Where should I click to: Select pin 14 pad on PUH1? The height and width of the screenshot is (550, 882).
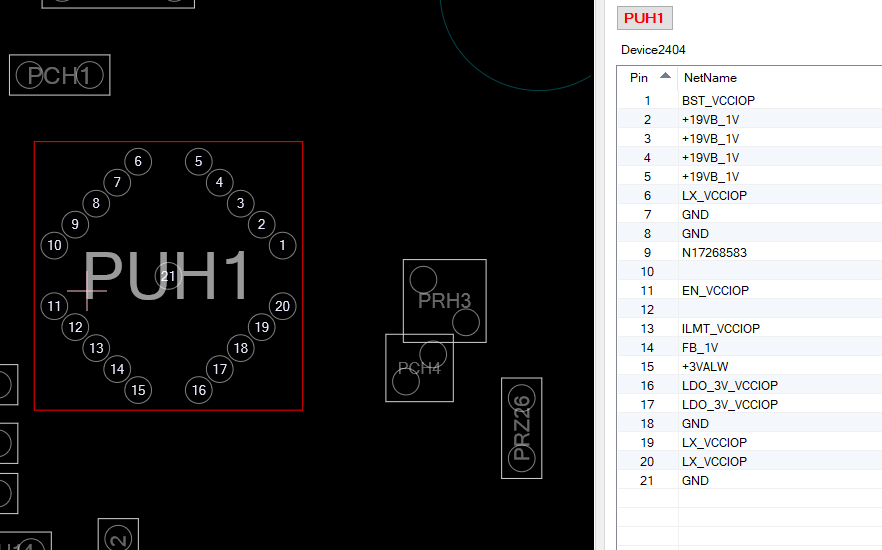click(117, 369)
